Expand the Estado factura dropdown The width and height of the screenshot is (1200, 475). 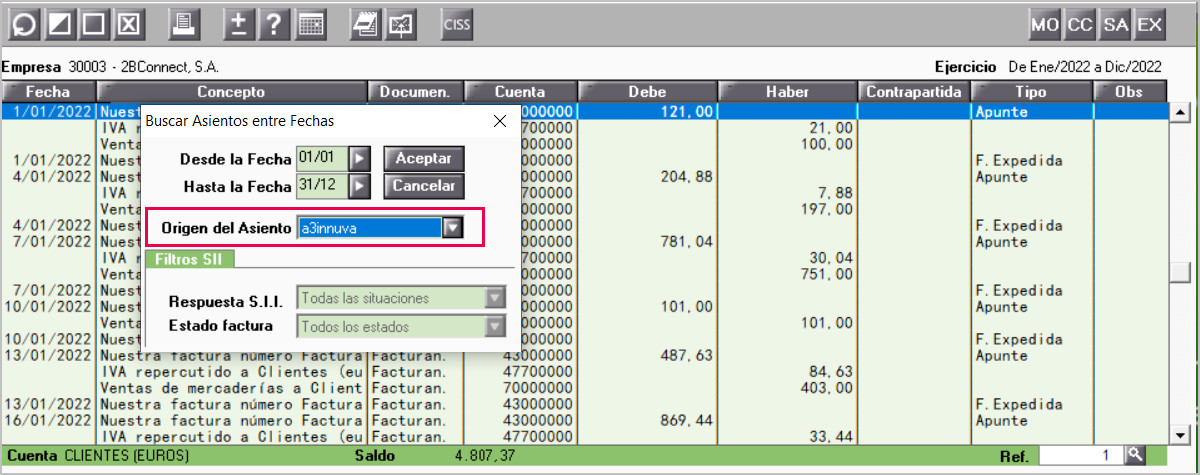pyautogui.click(x=494, y=326)
